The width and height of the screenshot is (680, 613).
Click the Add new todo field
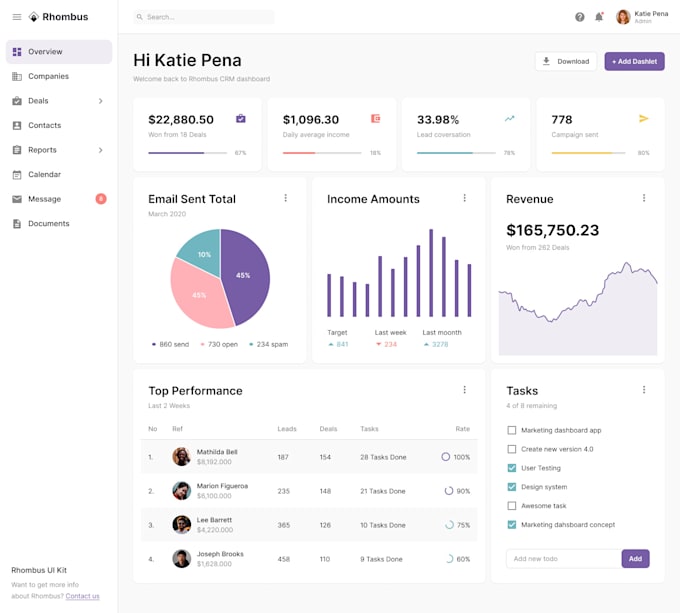pyautogui.click(x=563, y=558)
